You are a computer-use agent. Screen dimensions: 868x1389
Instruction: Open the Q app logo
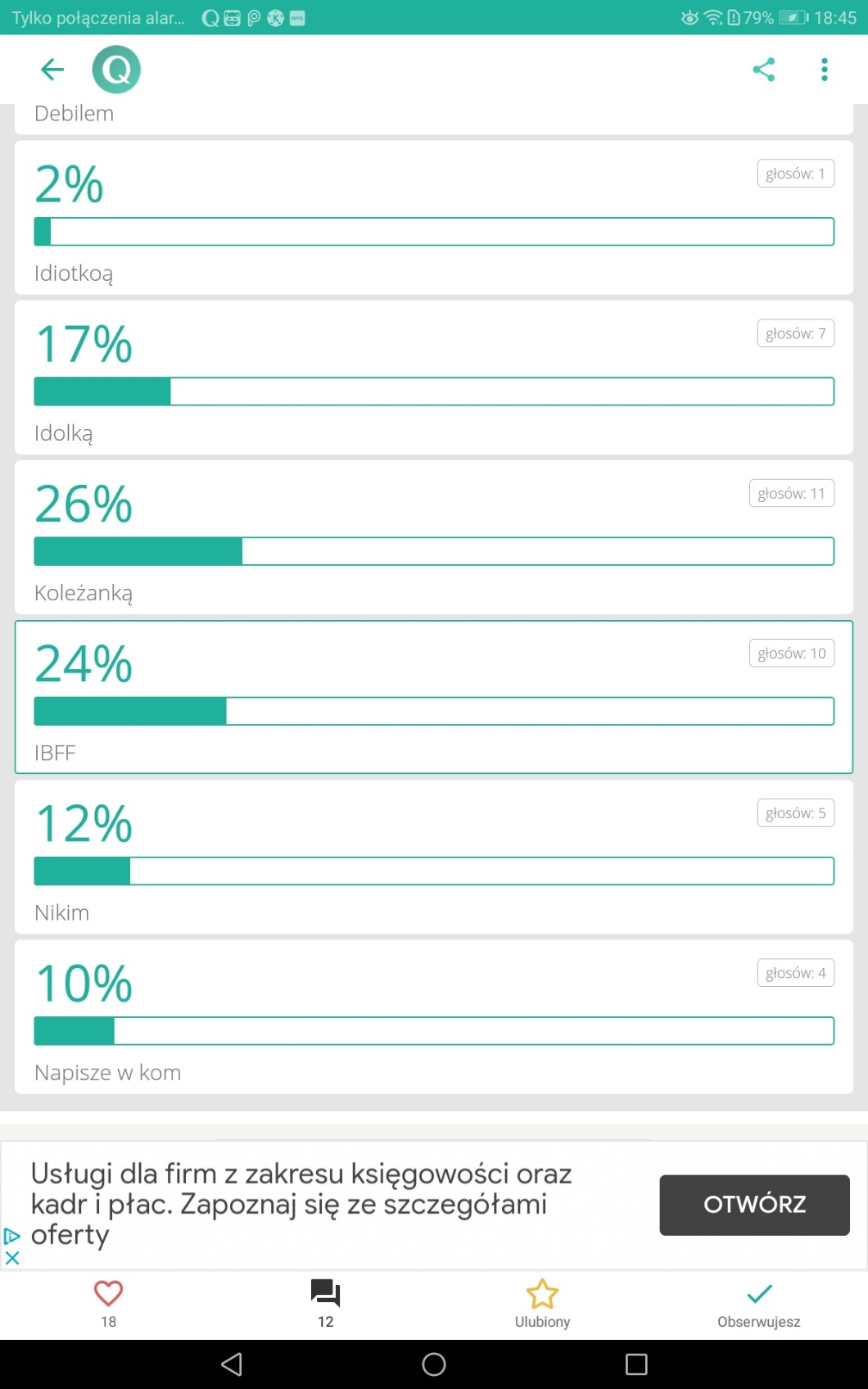pos(116,70)
